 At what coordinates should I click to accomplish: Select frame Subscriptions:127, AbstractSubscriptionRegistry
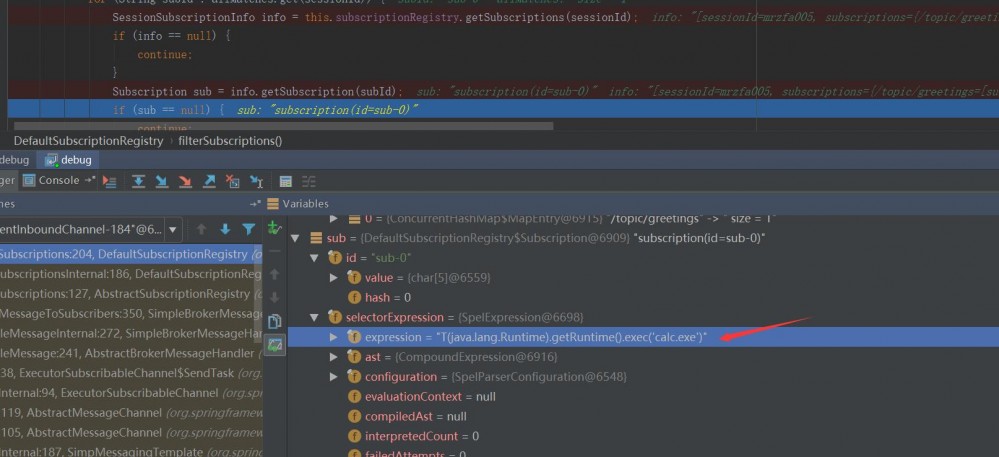click(131, 294)
